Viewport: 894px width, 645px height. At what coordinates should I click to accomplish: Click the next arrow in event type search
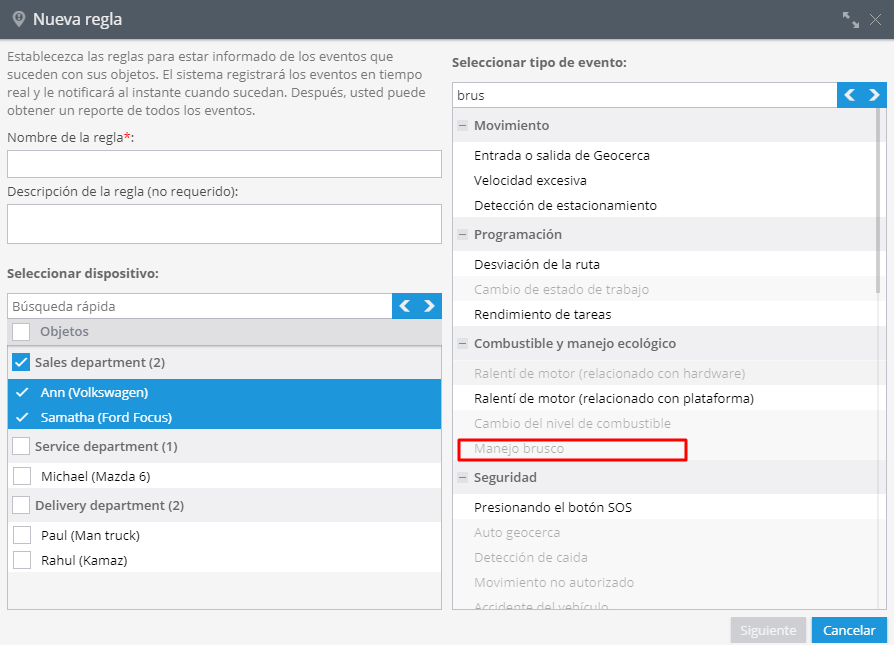click(874, 95)
